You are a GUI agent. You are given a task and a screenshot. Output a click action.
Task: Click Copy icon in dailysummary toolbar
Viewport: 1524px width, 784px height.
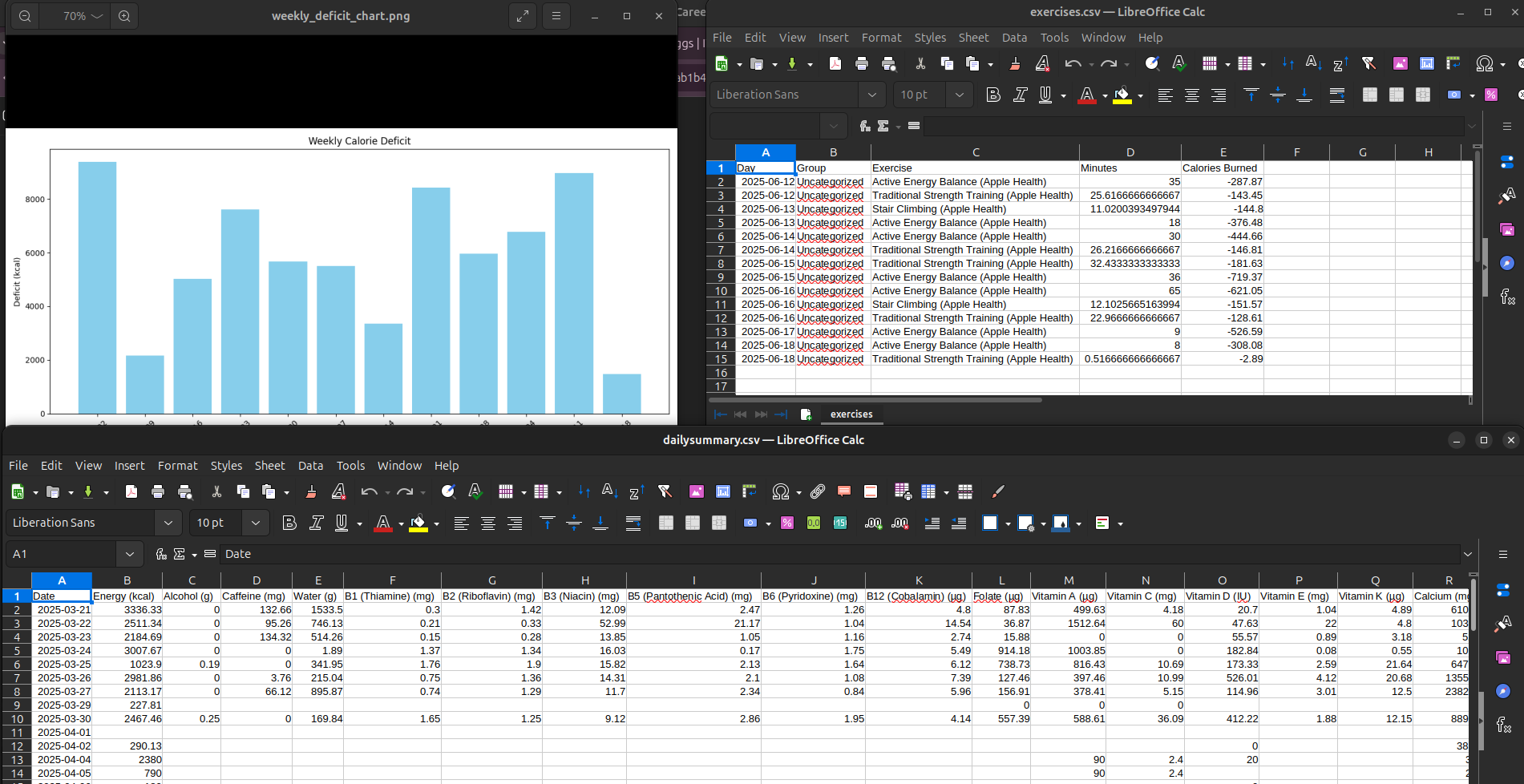pos(243,491)
